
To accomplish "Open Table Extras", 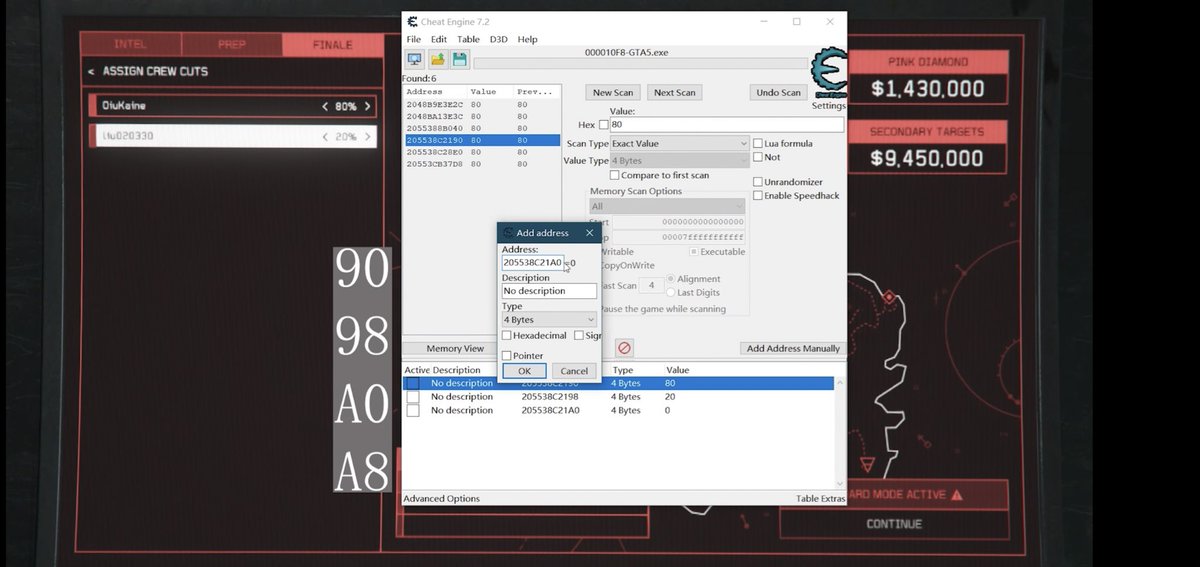I will (820, 498).
